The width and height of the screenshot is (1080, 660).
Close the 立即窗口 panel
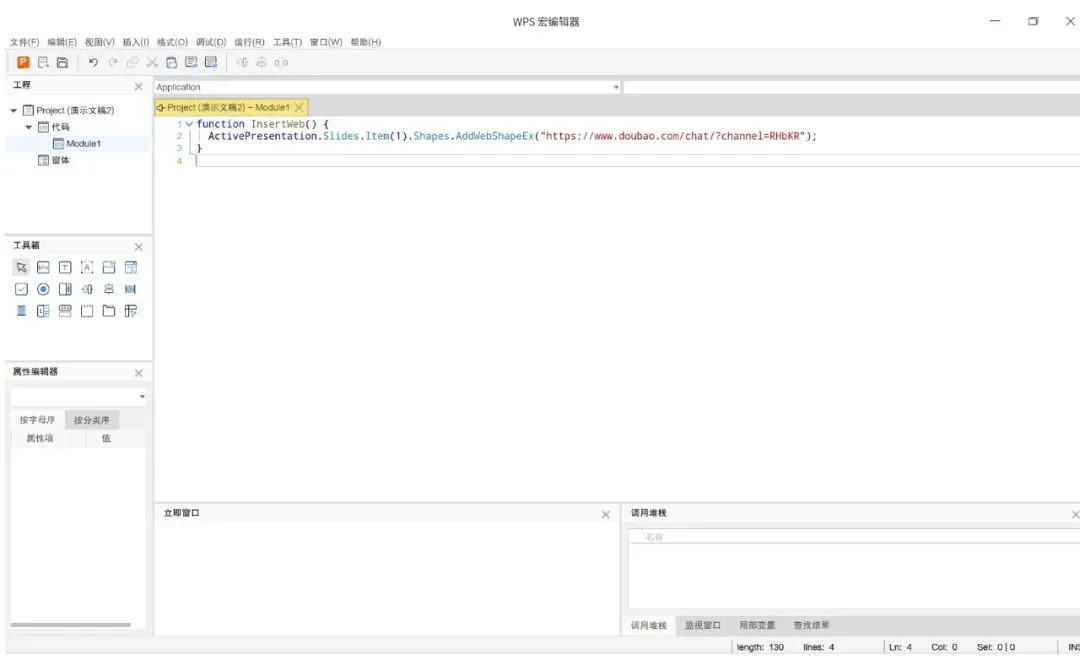(605, 514)
